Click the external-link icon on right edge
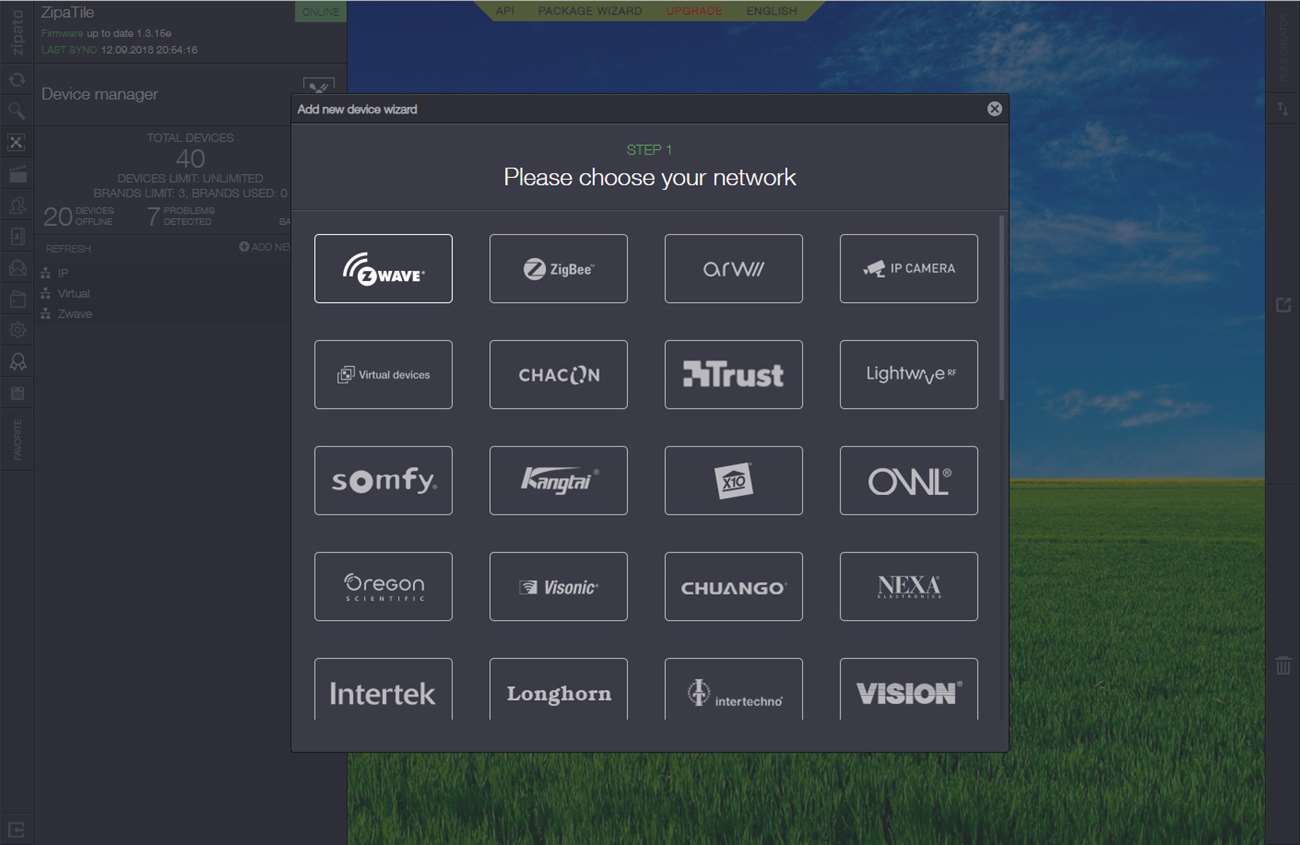The width and height of the screenshot is (1300, 845). pos(1283,304)
